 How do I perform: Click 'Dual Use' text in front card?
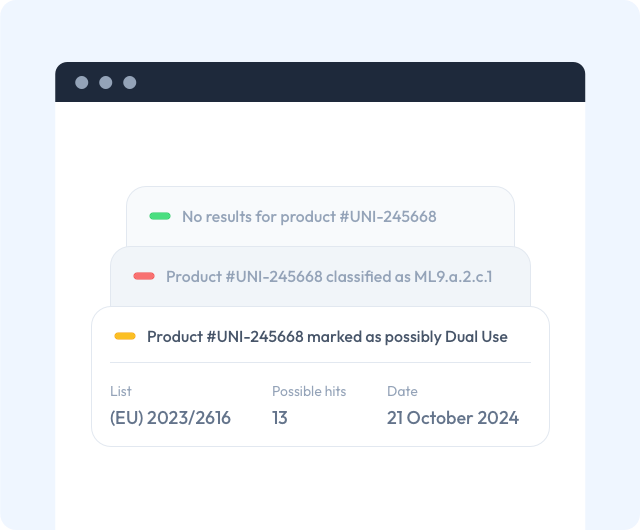tap(476, 337)
